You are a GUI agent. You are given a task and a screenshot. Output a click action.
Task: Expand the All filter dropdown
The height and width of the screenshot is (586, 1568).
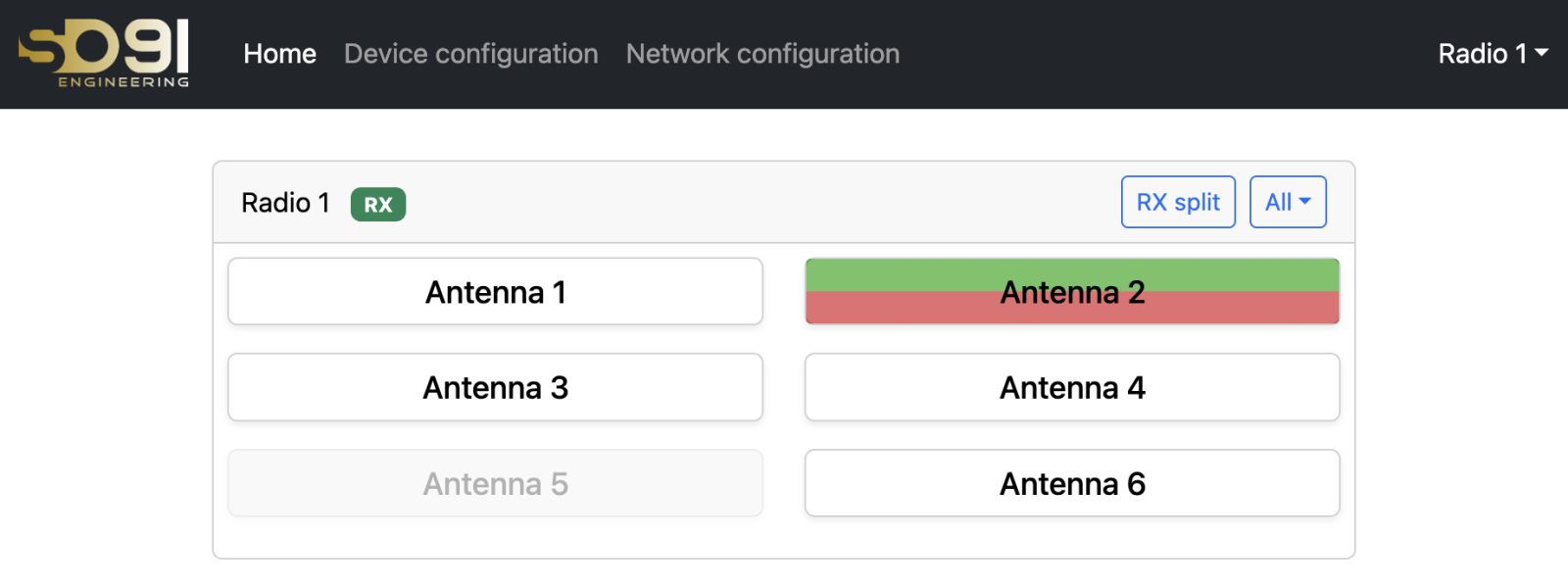pos(1288,202)
